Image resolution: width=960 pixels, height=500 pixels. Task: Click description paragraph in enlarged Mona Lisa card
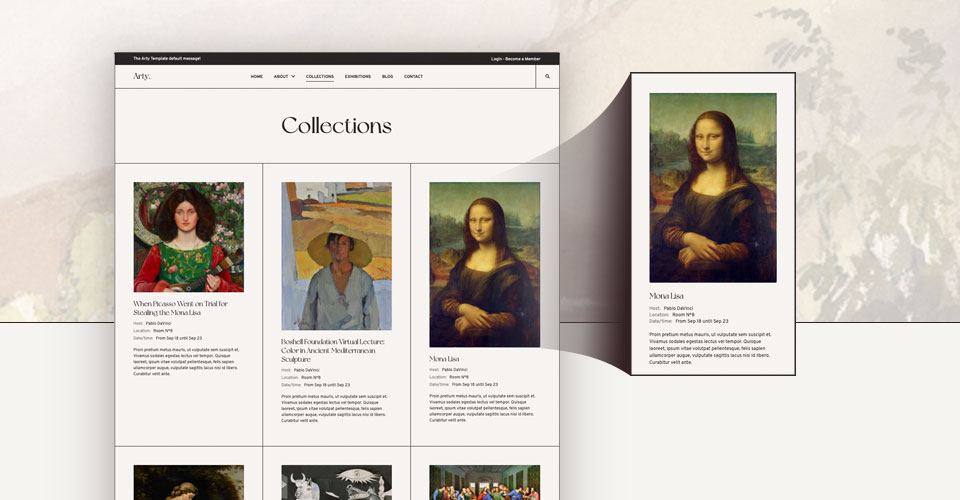(710, 348)
